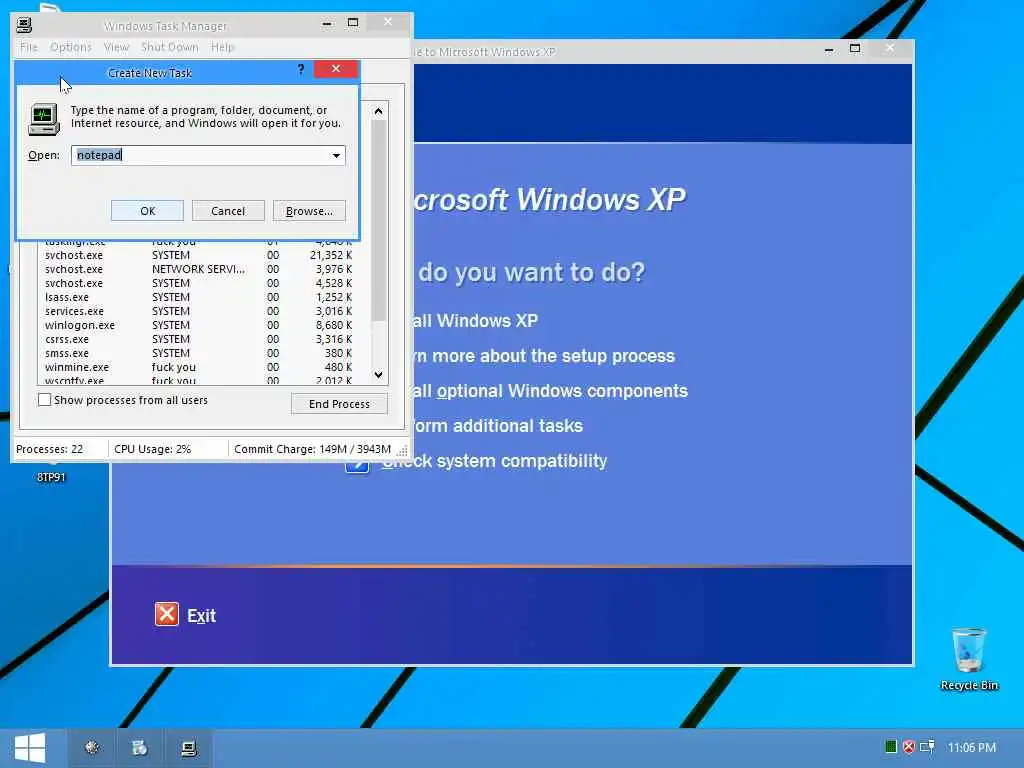Click the network connection tray icon
This screenshot has width=1024, height=768.
click(927, 746)
